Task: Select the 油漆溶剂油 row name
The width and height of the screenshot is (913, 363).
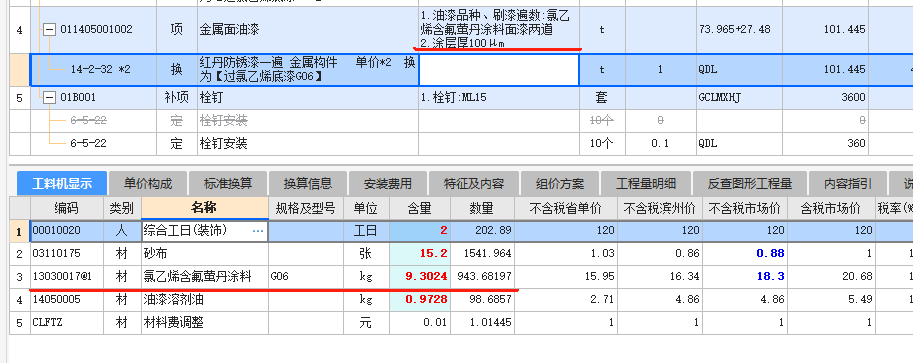Action: (204, 299)
